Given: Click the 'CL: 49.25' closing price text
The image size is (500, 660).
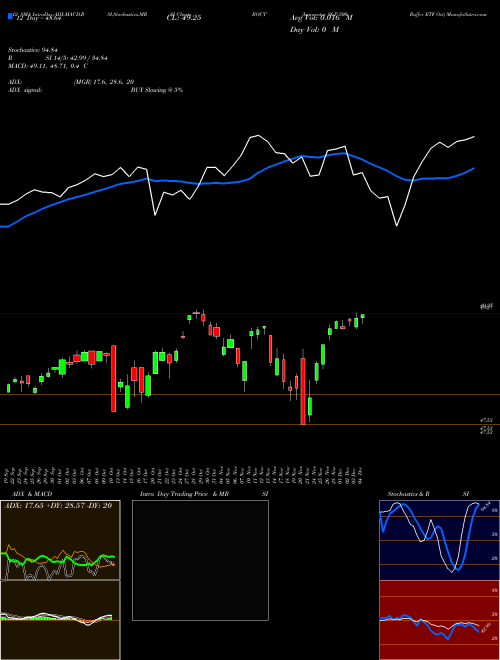Looking at the screenshot, I should pos(184,18).
